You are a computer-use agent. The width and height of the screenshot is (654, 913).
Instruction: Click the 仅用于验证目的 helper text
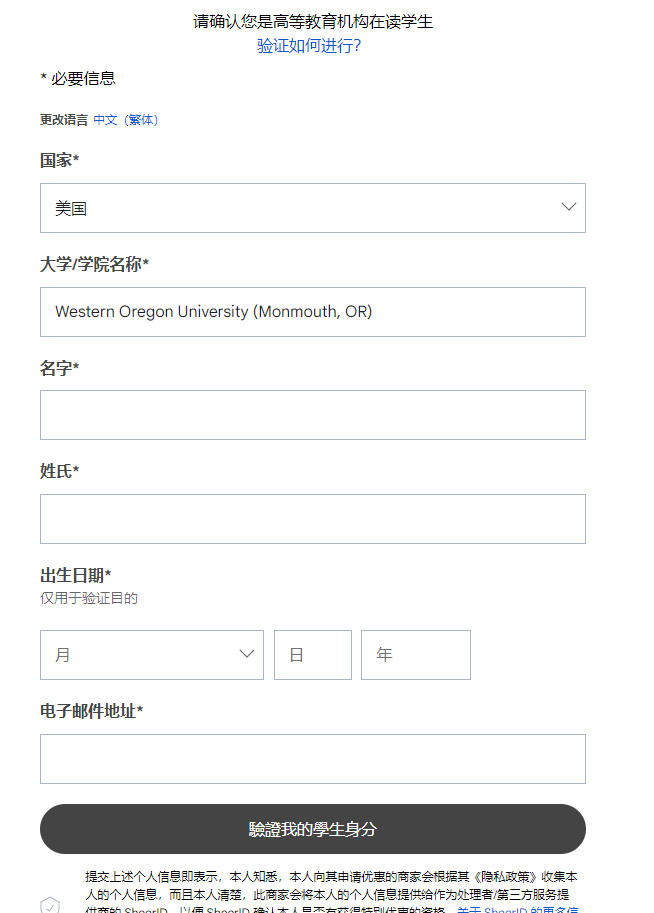[89, 598]
